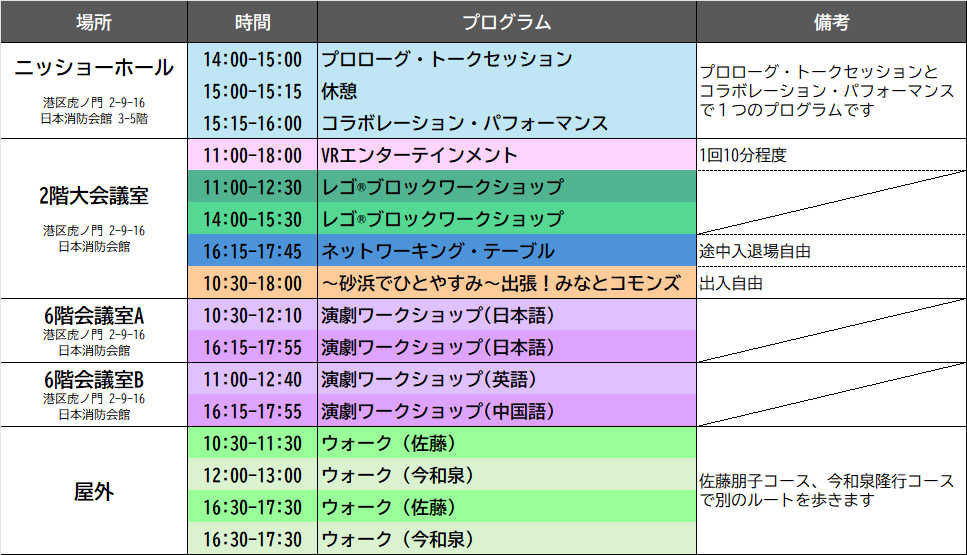Image resolution: width=967 pixels, height=555 pixels.
Task: Select the 1回10分程度 remark cell
Action: coord(831,155)
